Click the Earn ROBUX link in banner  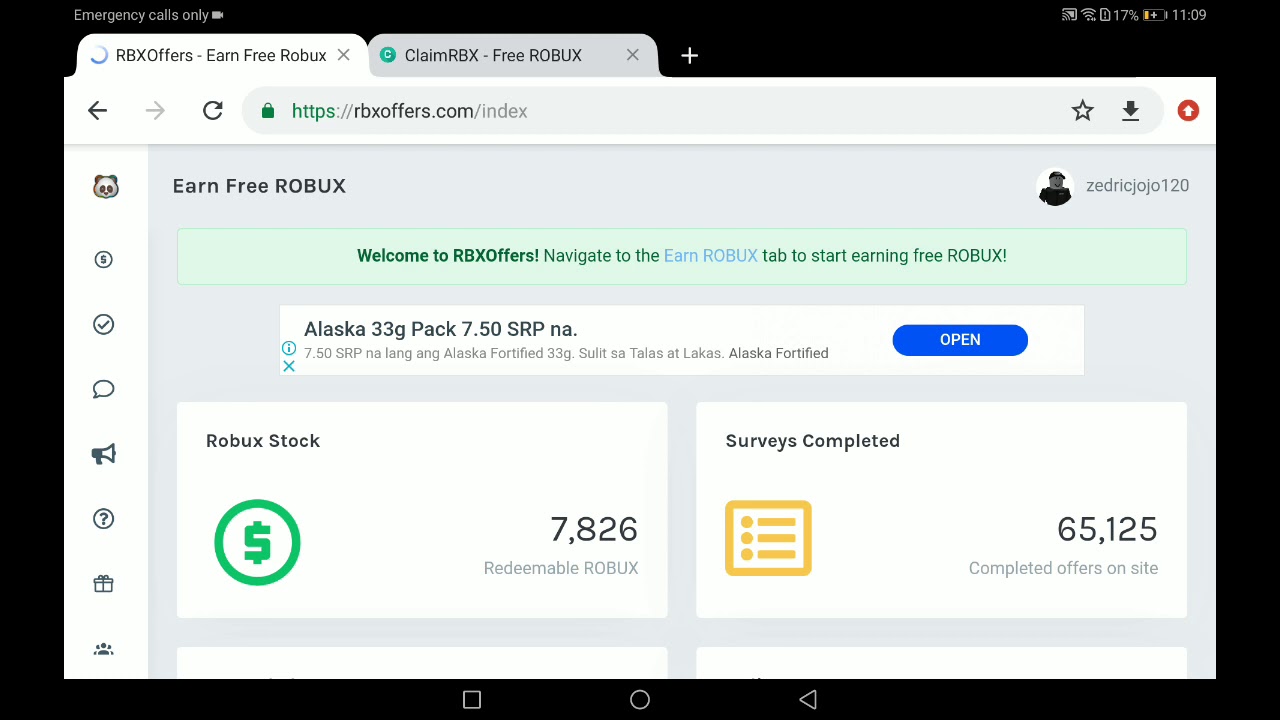coord(710,256)
